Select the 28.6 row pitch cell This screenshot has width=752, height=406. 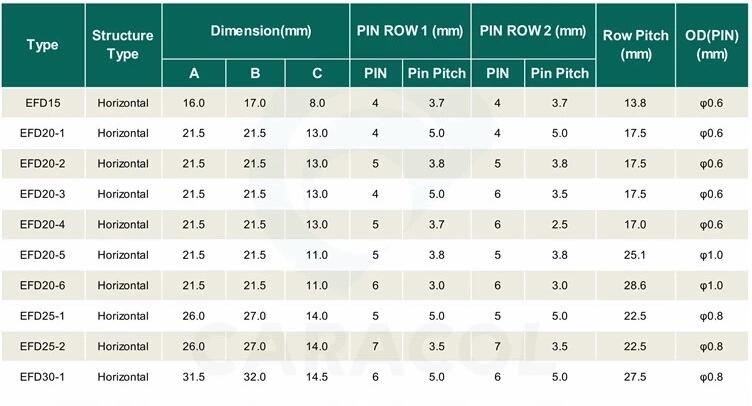click(636, 285)
